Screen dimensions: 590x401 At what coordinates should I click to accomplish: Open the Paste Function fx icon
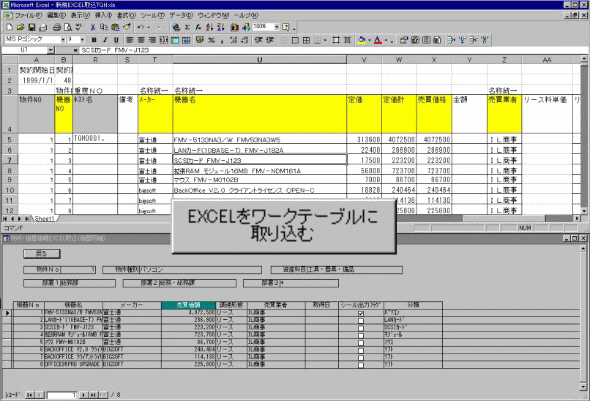pyautogui.click(x=198, y=27)
